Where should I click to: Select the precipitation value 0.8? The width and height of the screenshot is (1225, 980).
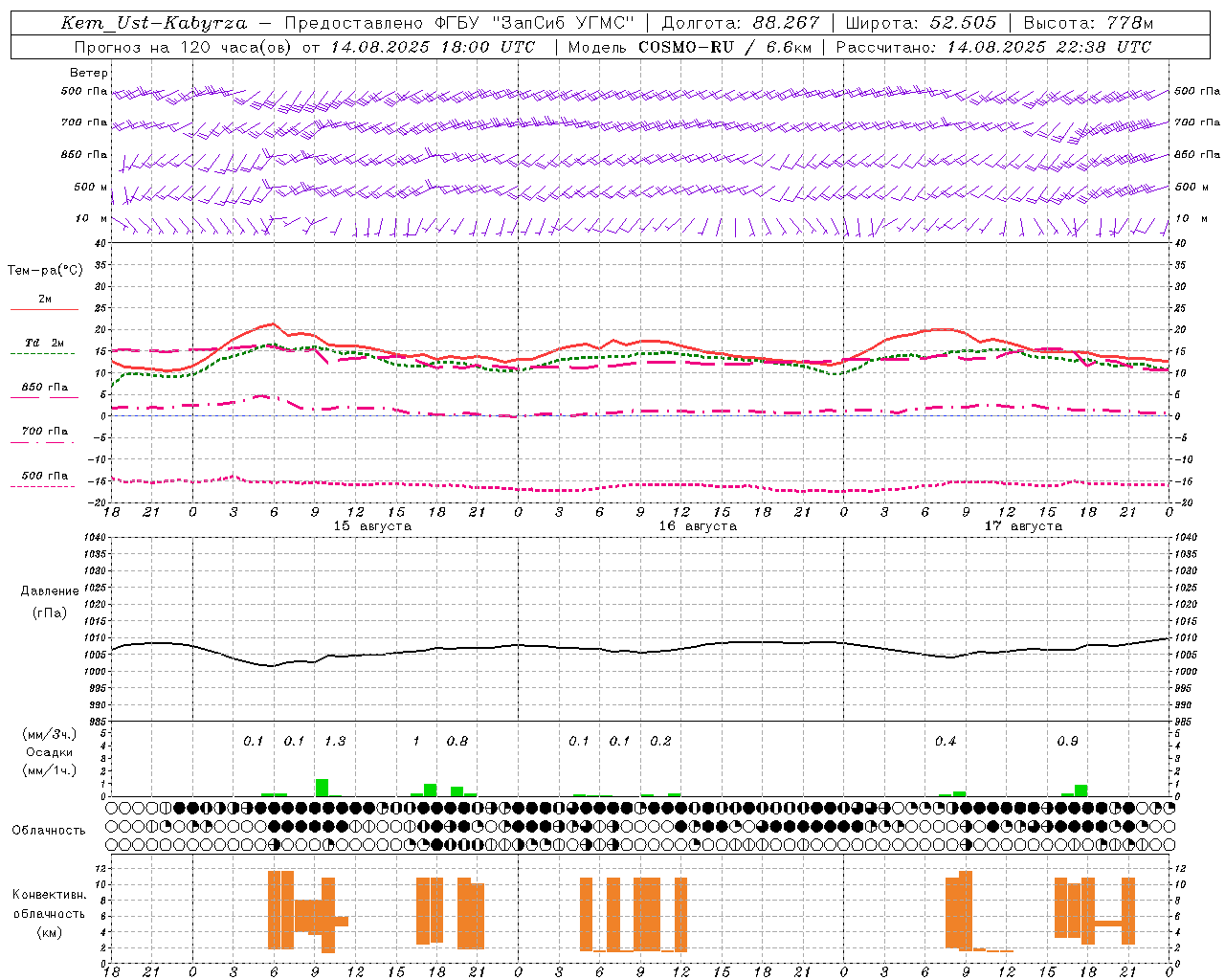point(457,742)
